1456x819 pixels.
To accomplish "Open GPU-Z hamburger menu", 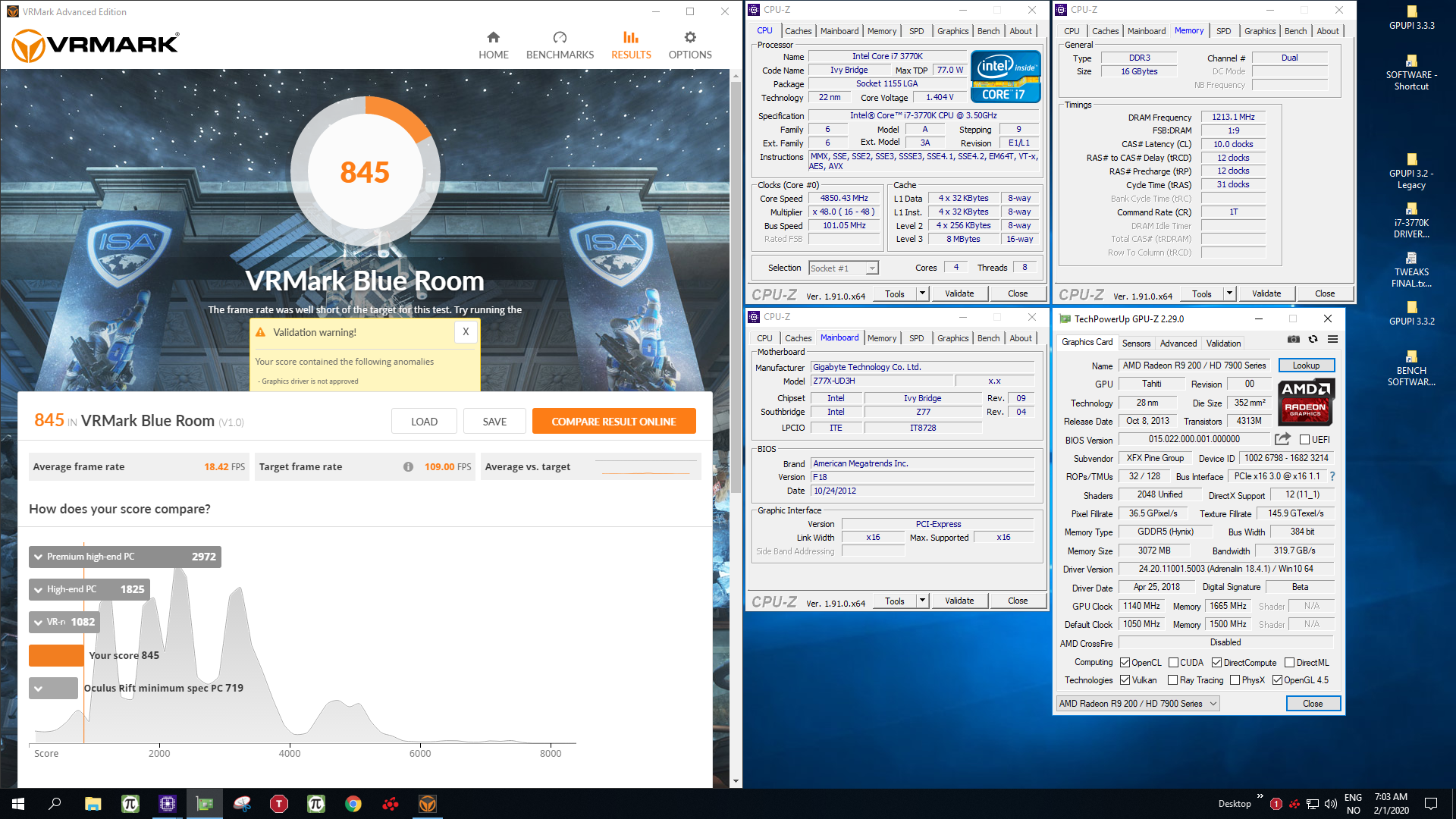I will (x=1332, y=340).
